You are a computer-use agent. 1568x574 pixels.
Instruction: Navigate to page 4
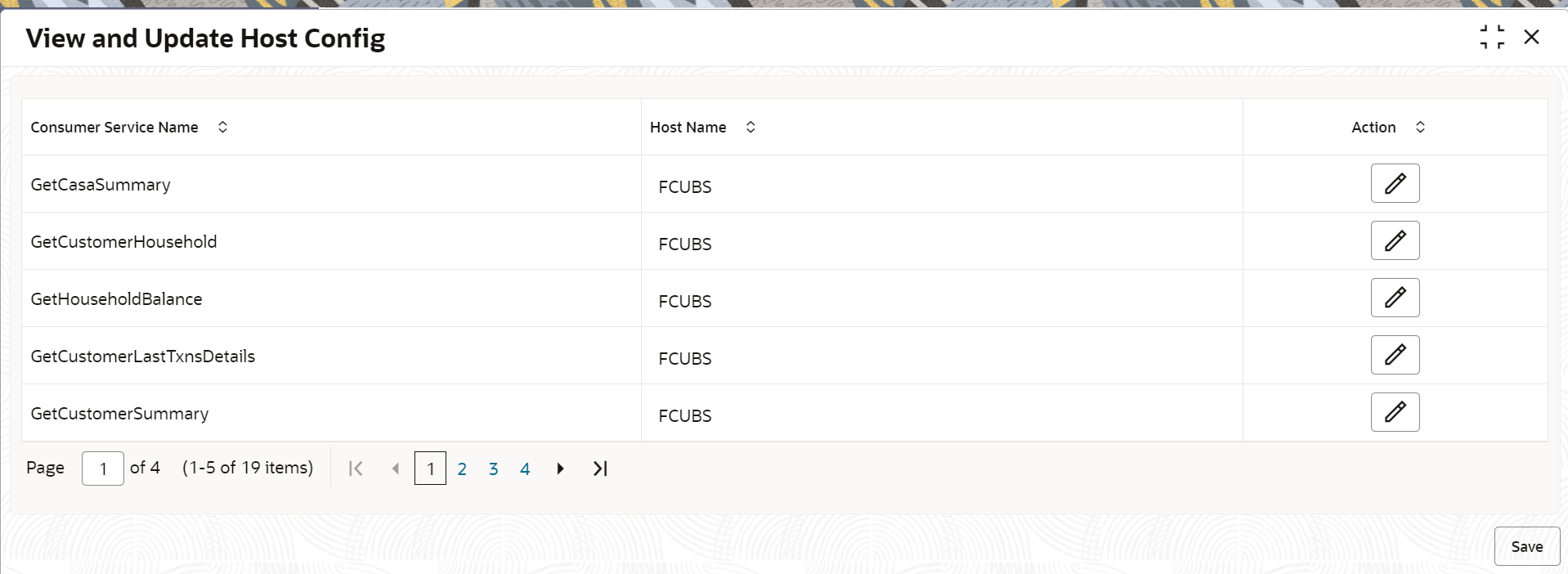click(525, 469)
